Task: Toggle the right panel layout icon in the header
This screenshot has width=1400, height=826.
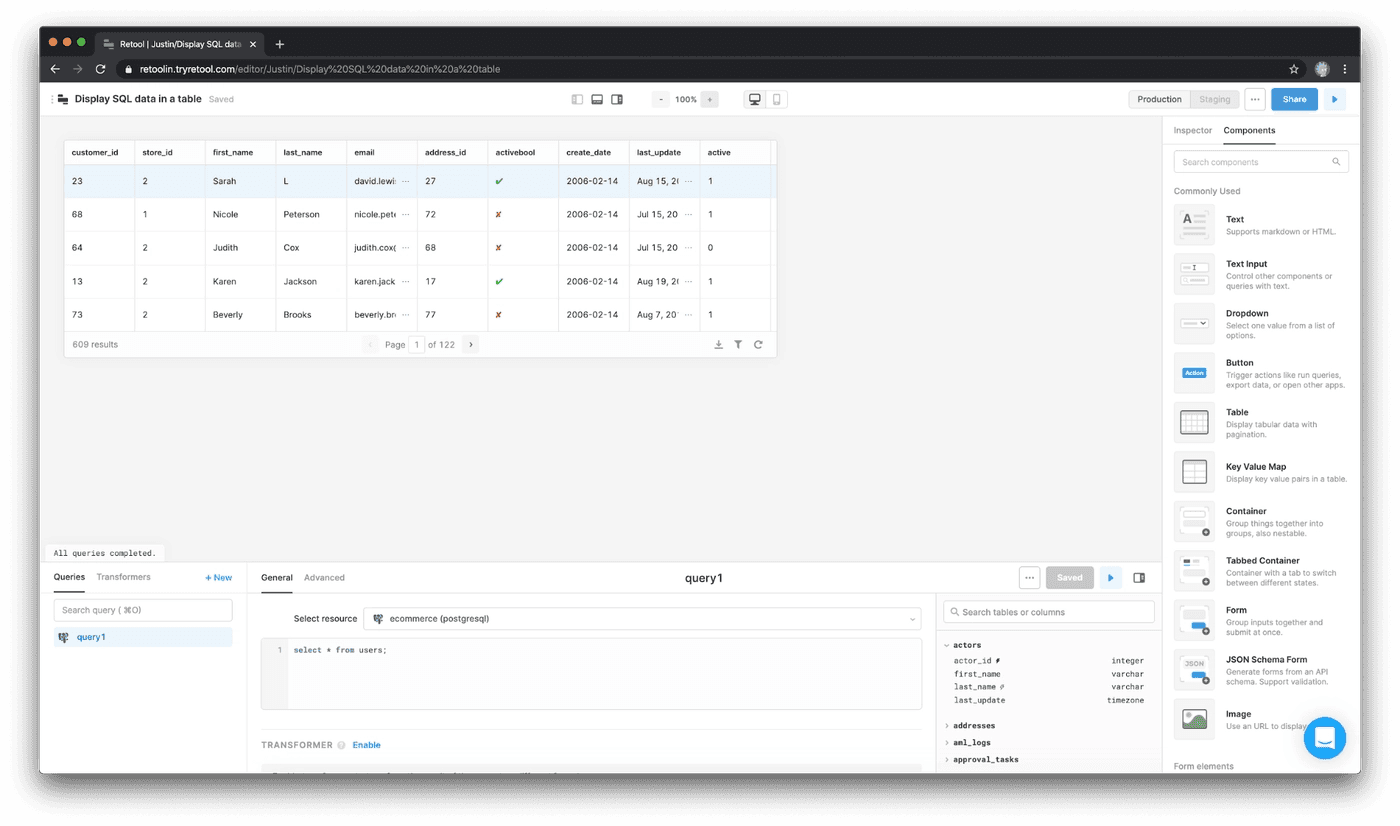Action: coord(617,99)
